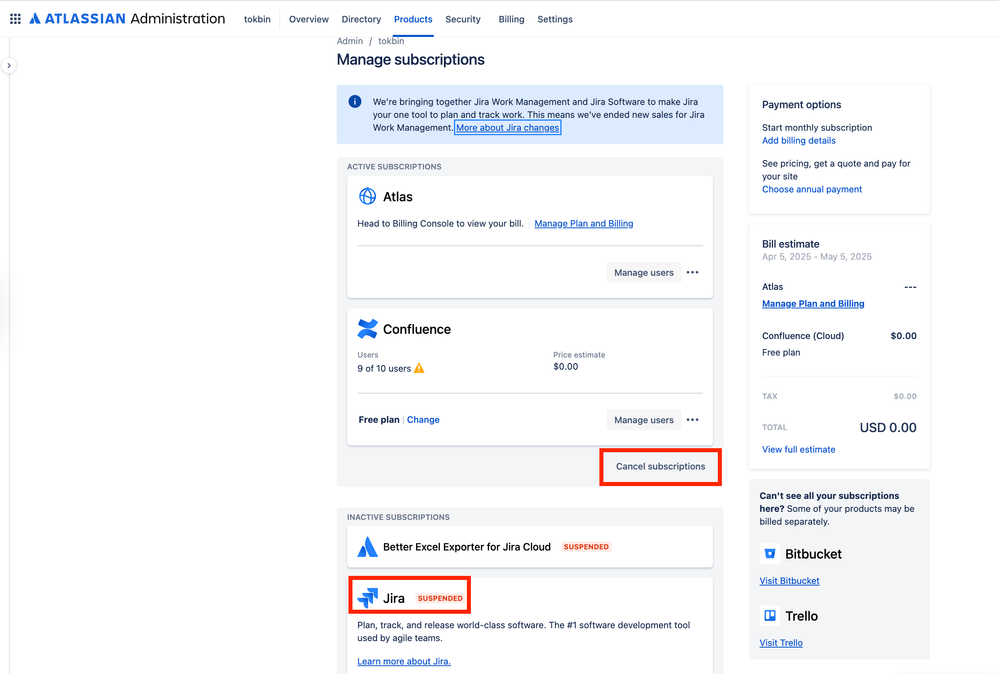Click the Payment options heading
This screenshot has height=674, width=999.
[801, 104]
